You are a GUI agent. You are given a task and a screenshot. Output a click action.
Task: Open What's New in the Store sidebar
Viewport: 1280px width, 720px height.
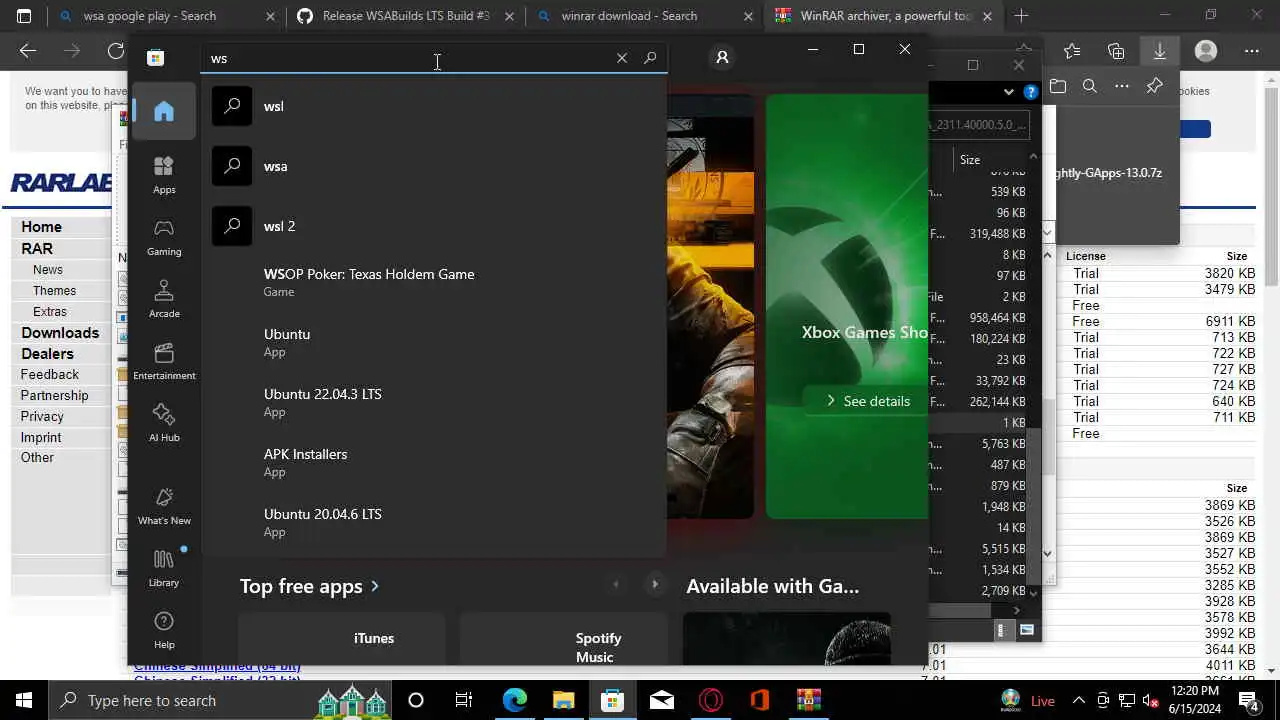coord(164,507)
